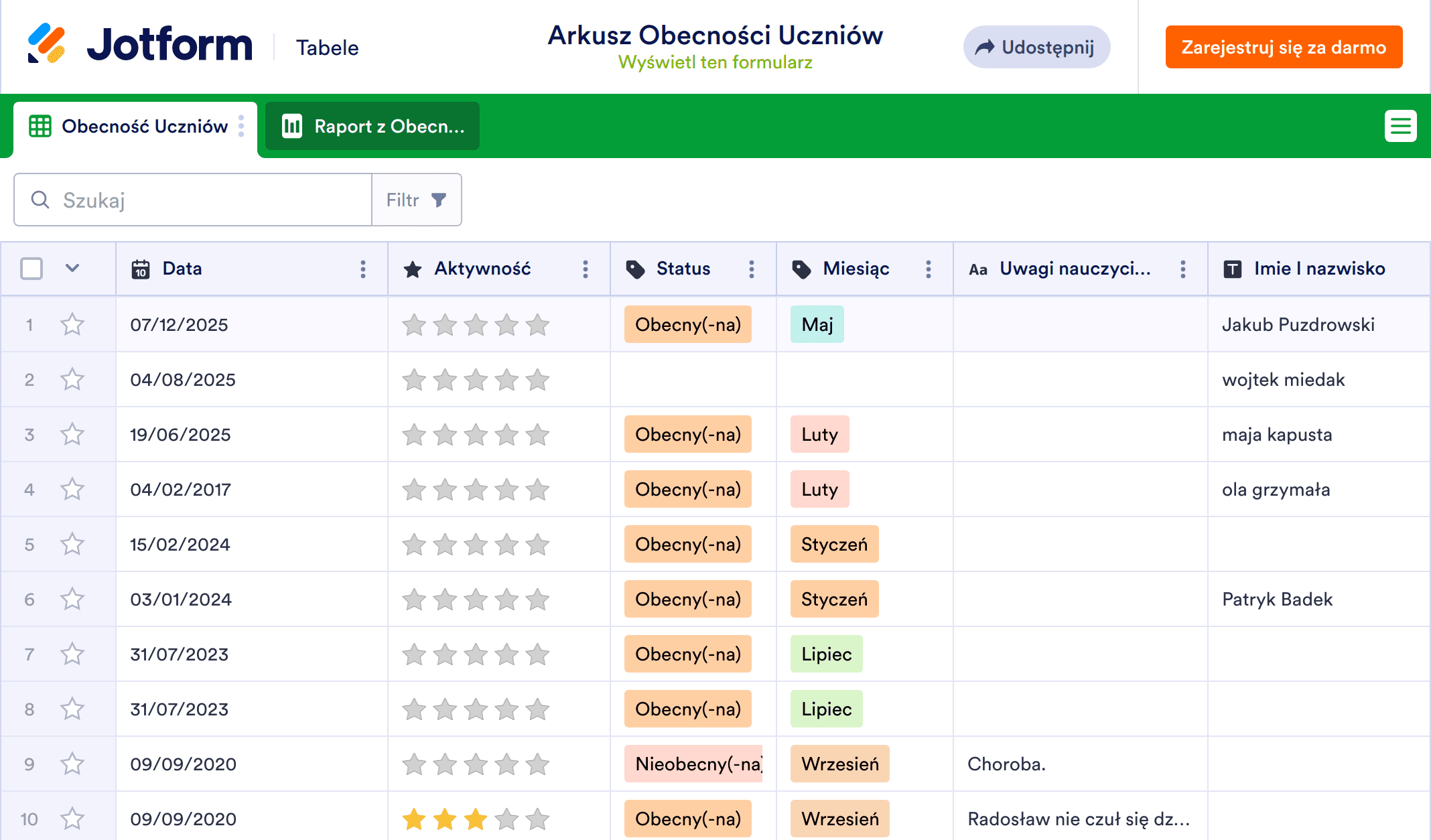Open Data column options menu
The image size is (1431, 840).
363,269
